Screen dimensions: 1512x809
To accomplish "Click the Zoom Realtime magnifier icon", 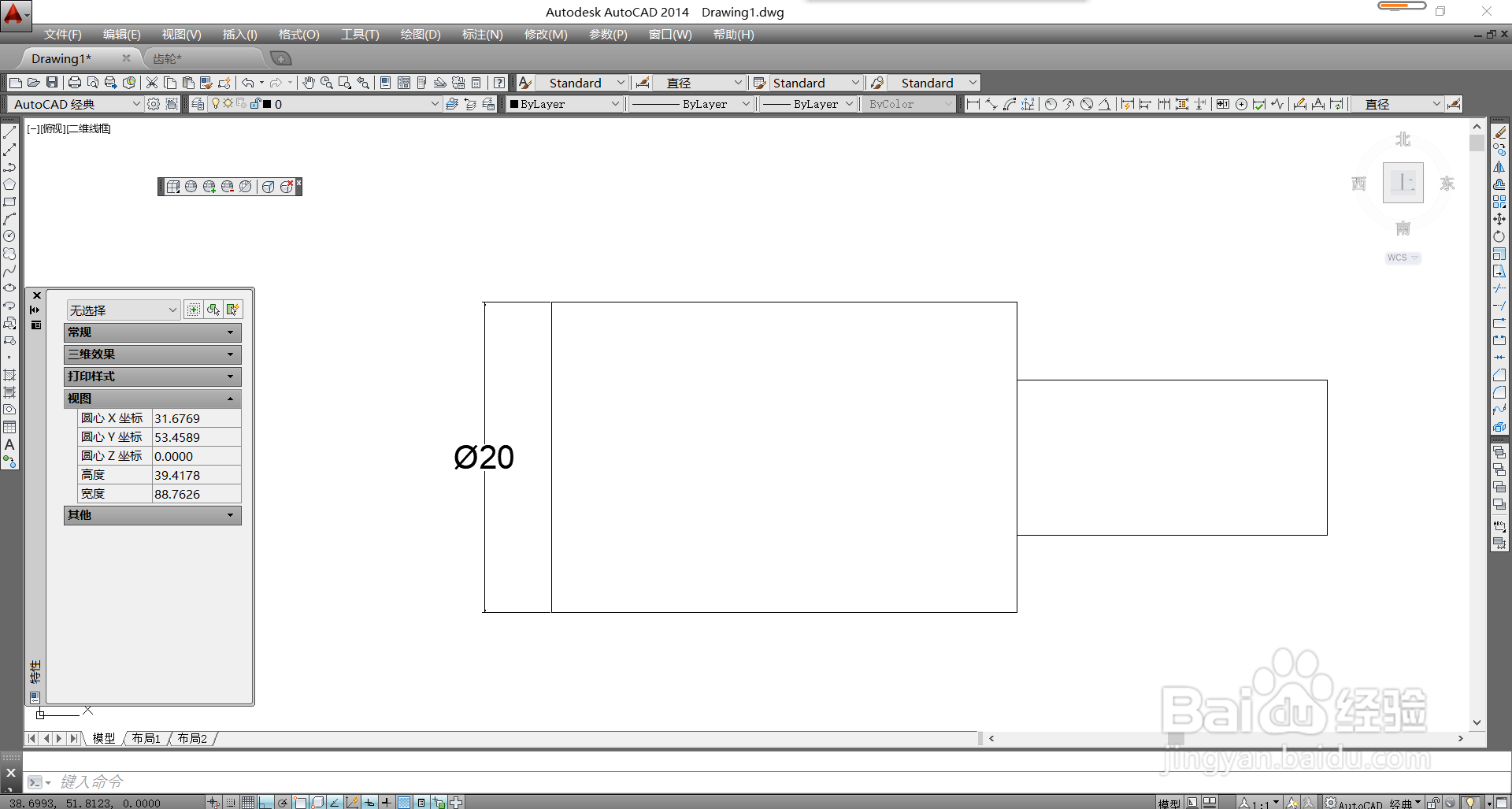I will pyautogui.click(x=327, y=83).
